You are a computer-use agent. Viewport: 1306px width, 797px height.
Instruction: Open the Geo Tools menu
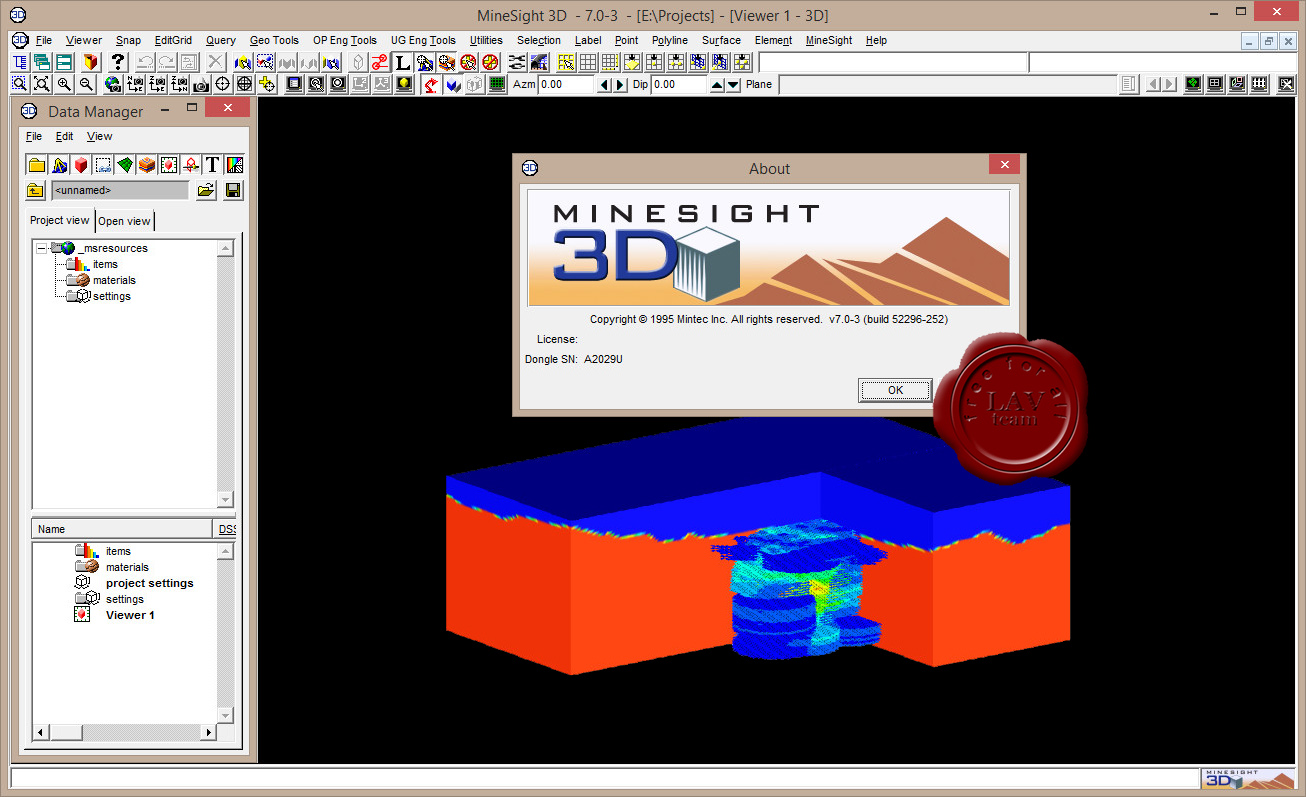click(x=274, y=41)
